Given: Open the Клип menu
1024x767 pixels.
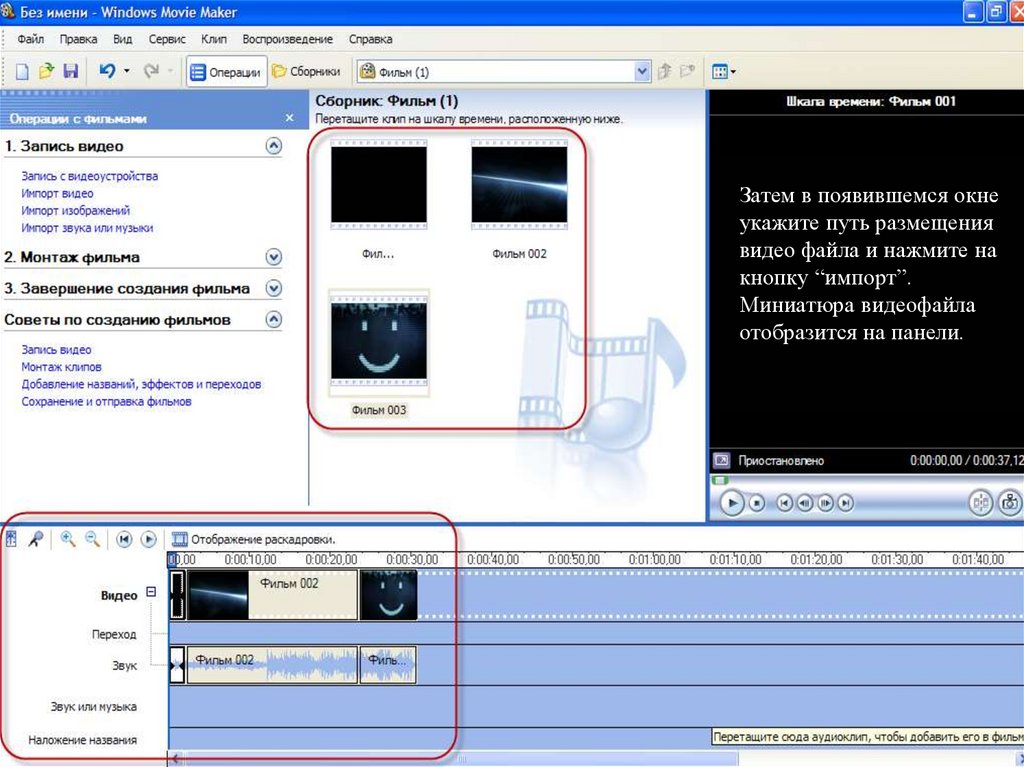Looking at the screenshot, I should [213, 39].
